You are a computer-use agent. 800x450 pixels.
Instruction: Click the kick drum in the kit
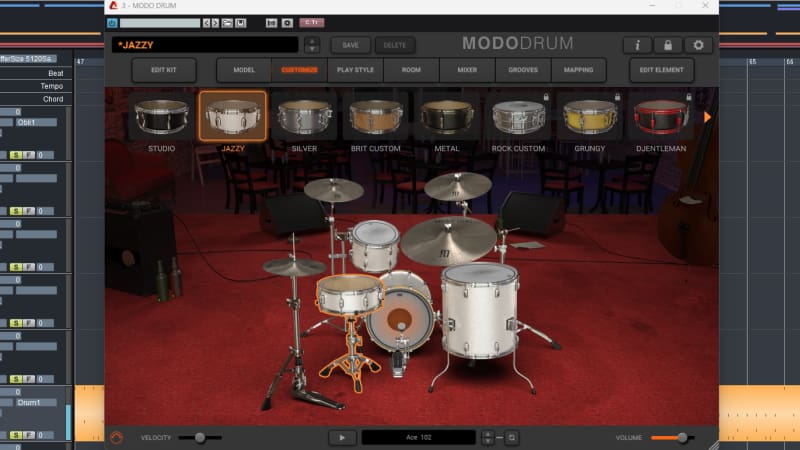pyautogui.click(x=400, y=319)
